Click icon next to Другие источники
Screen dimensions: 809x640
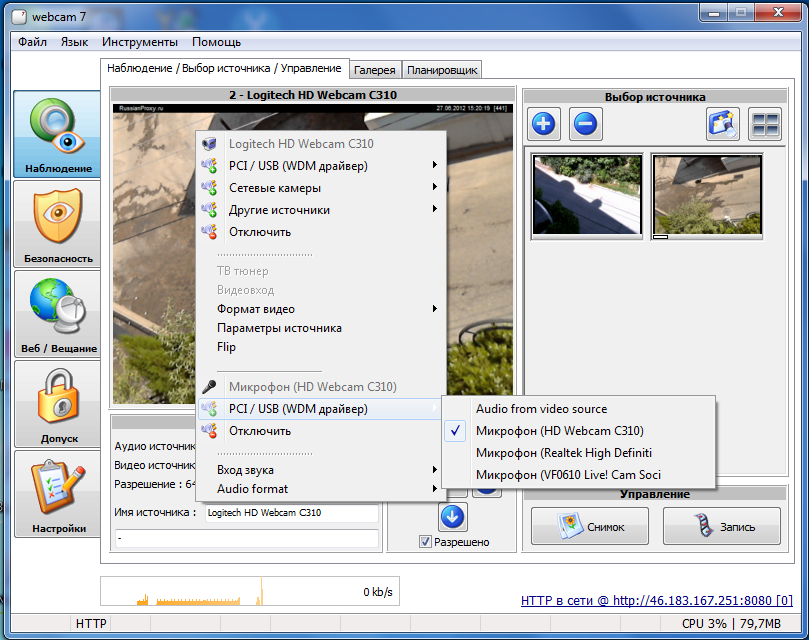pyautogui.click(x=209, y=210)
